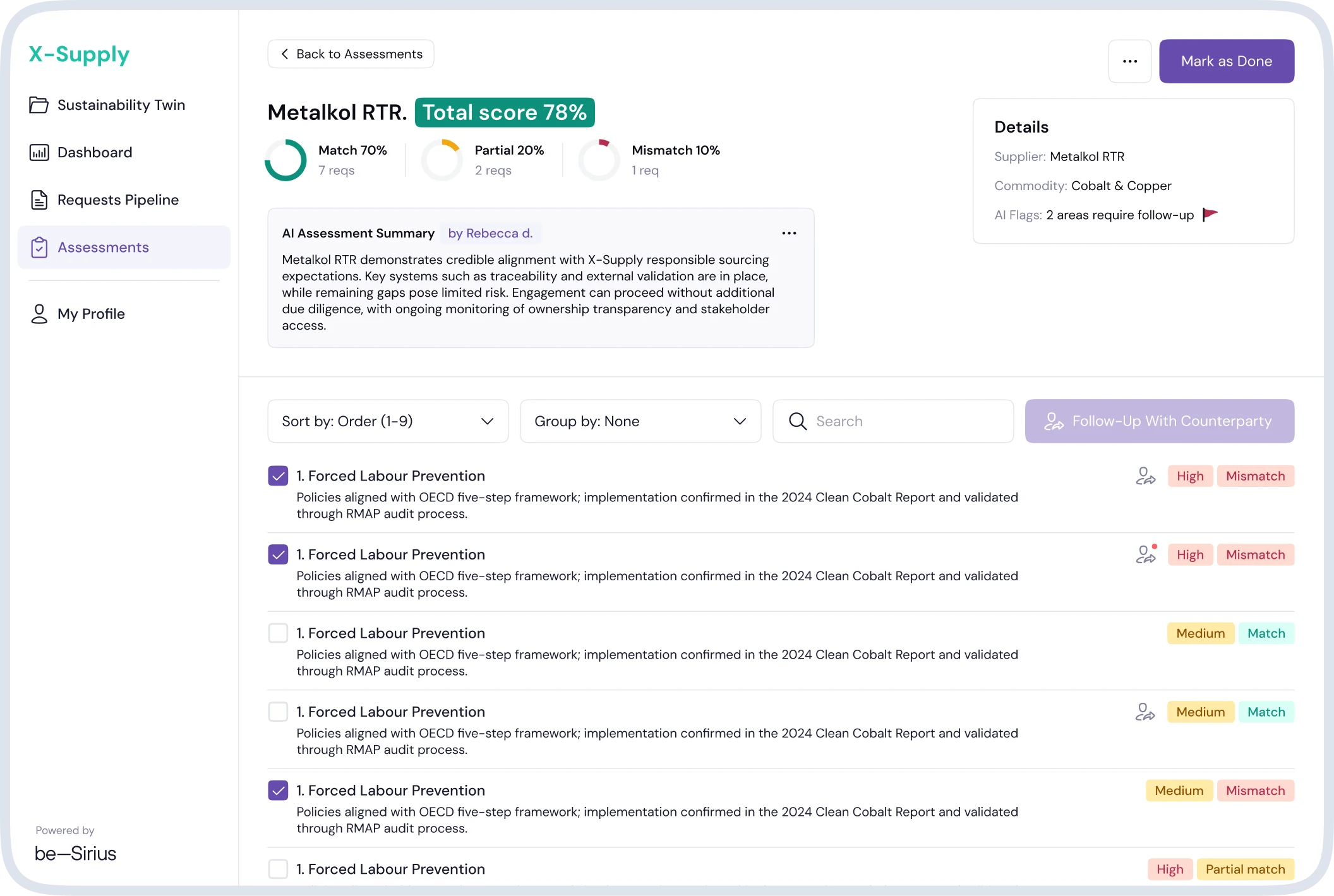Click Follow-Up With Counterparty button

(x=1160, y=421)
